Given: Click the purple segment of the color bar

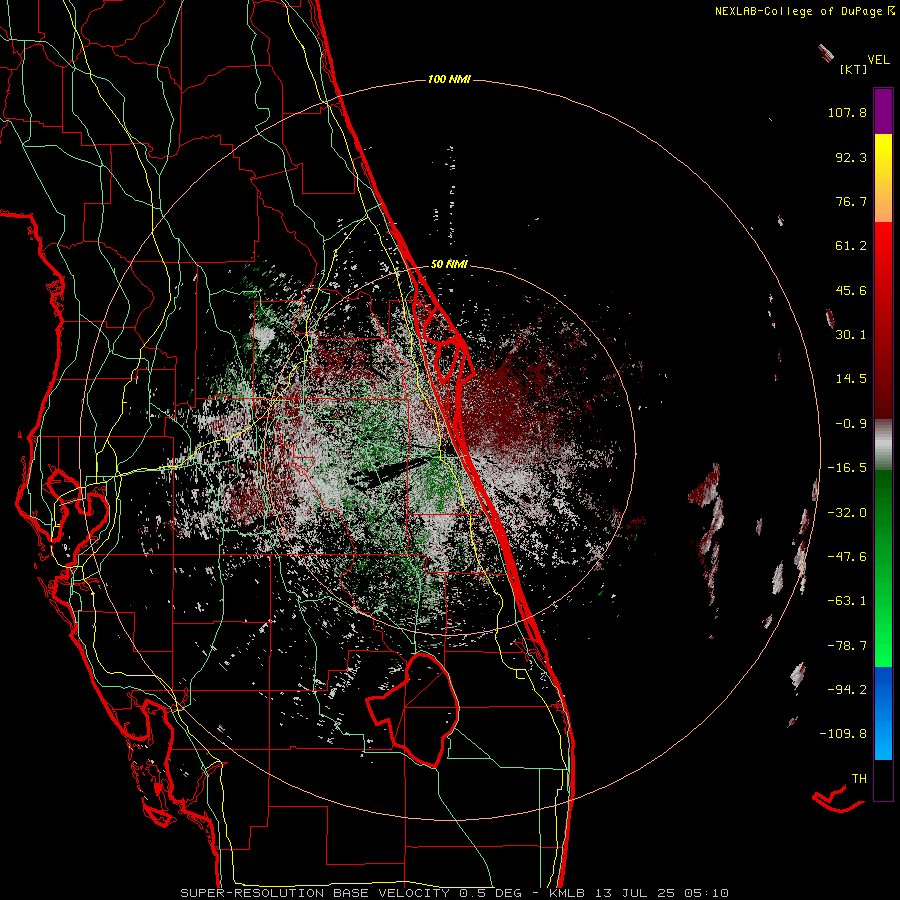Looking at the screenshot, I should (x=883, y=111).
